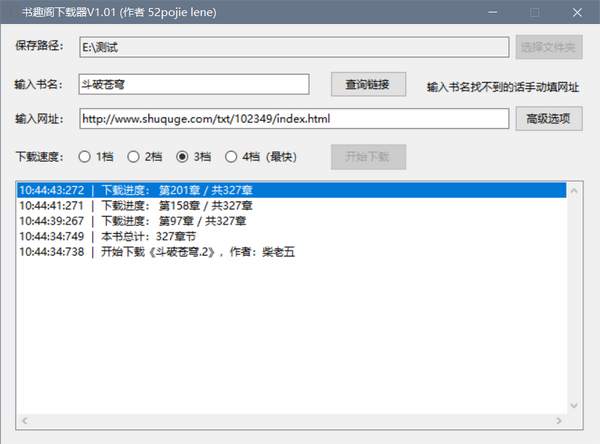
Task: Click the log's scroll-left arrow
Action: click(24, 421)
